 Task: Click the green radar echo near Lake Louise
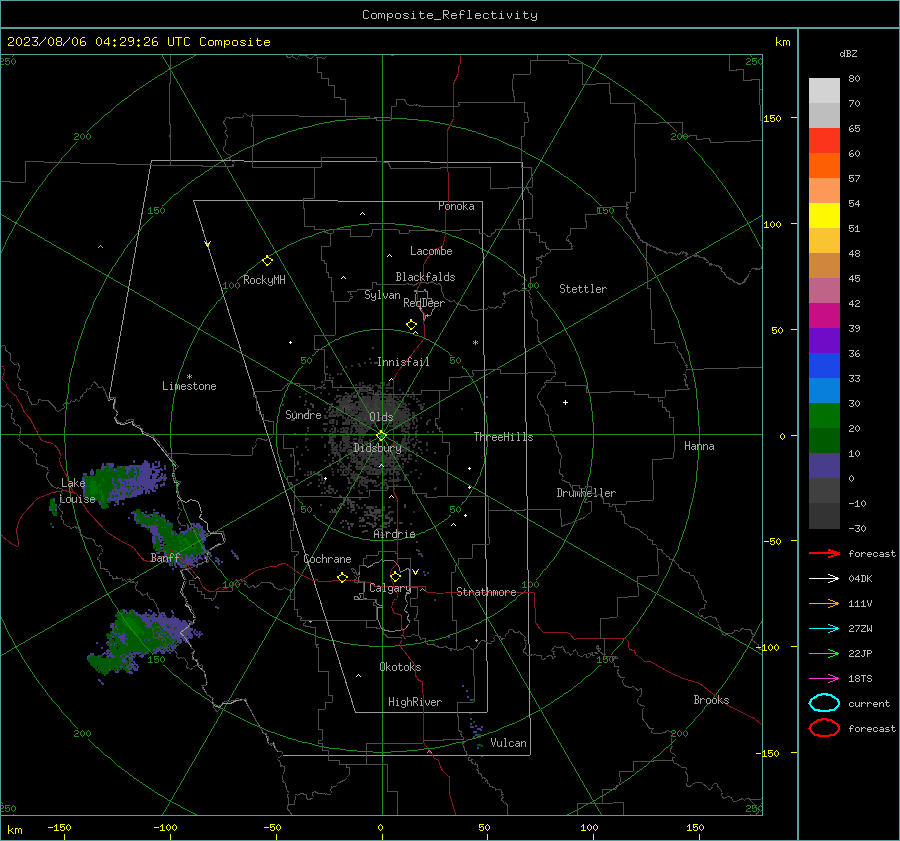(122, 483)
